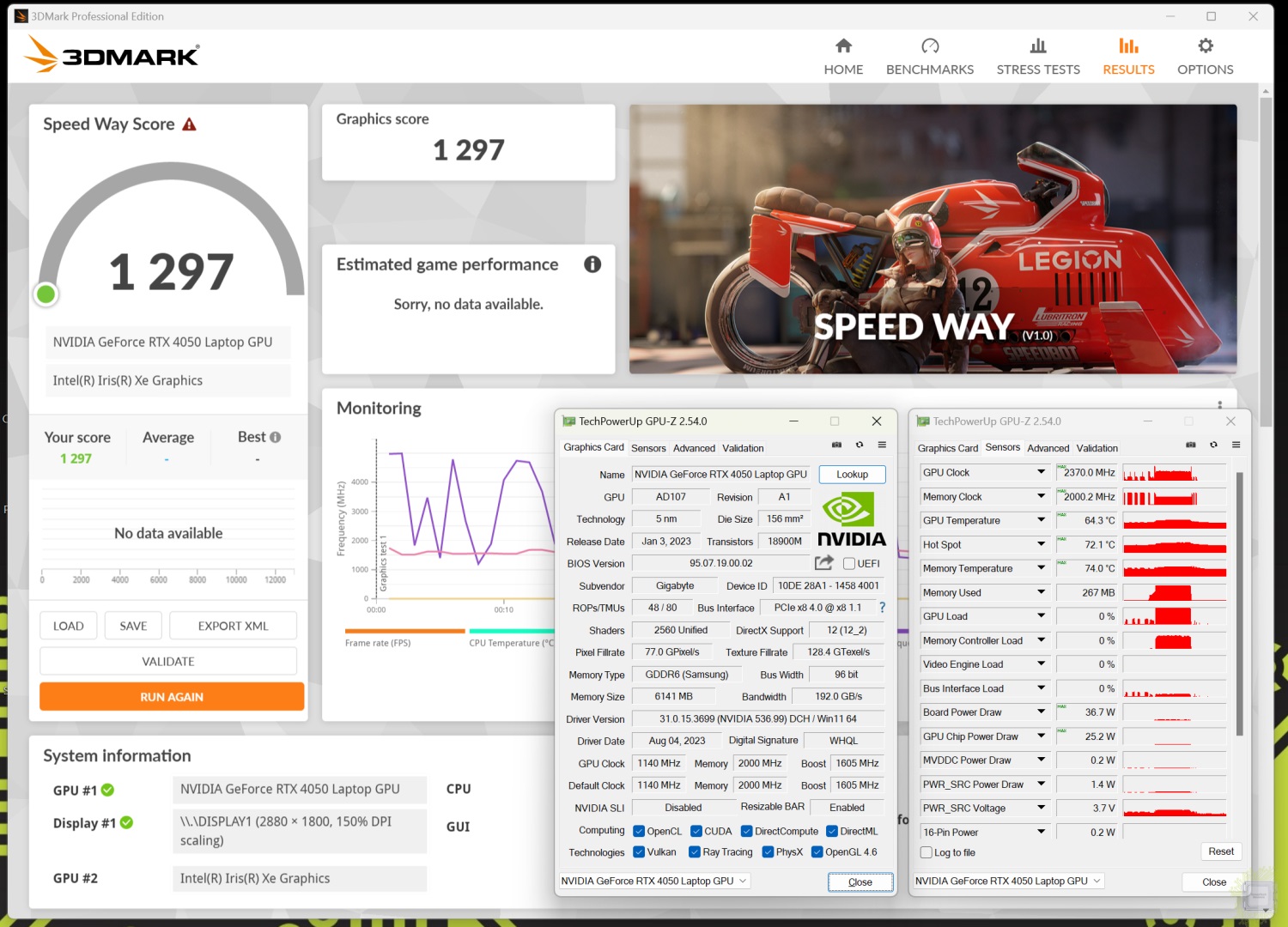Click the VALIDATE button
The width and height of the screenshot is (1288, 927).
168,661
